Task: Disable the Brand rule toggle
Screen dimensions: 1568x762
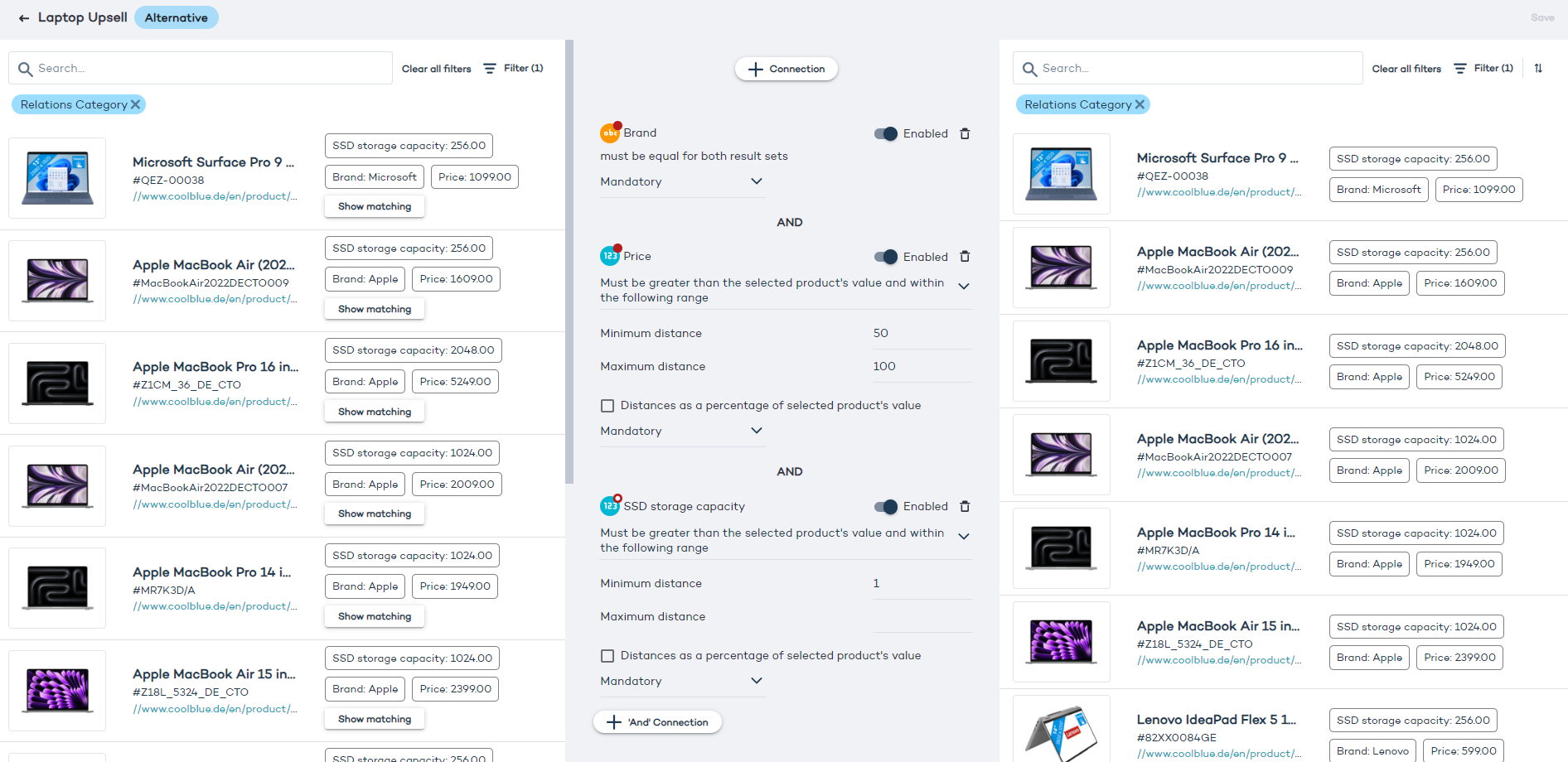Action: coord(886,133)
